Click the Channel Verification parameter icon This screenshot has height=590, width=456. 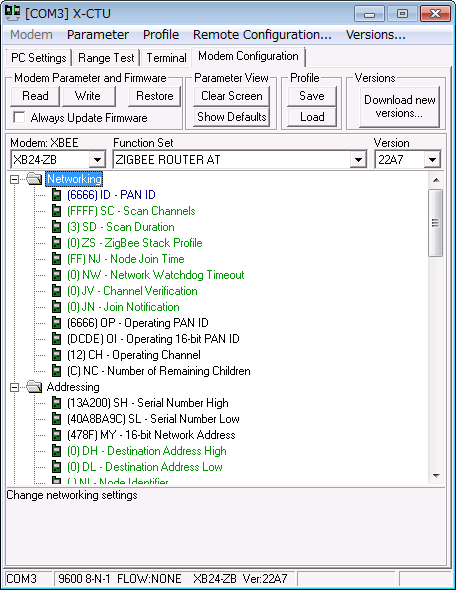tap(56, 291)
